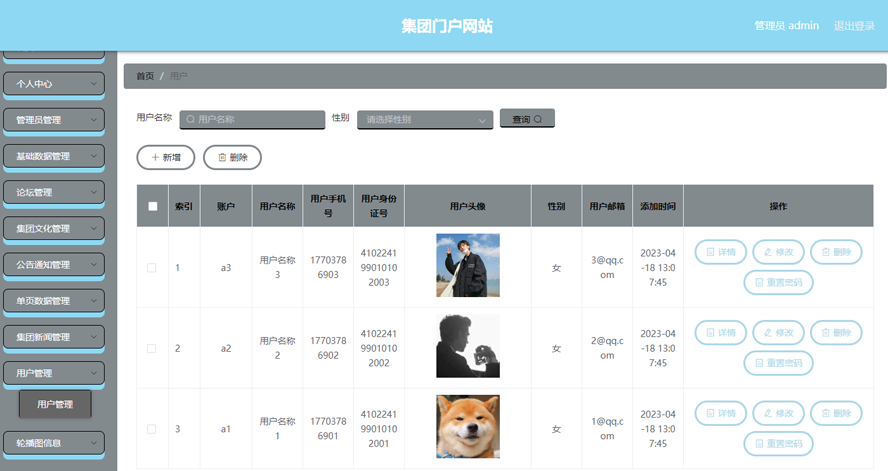Collapse the 用户管理 parent sidebar menu
888x471 pixels.
[54, 374]
